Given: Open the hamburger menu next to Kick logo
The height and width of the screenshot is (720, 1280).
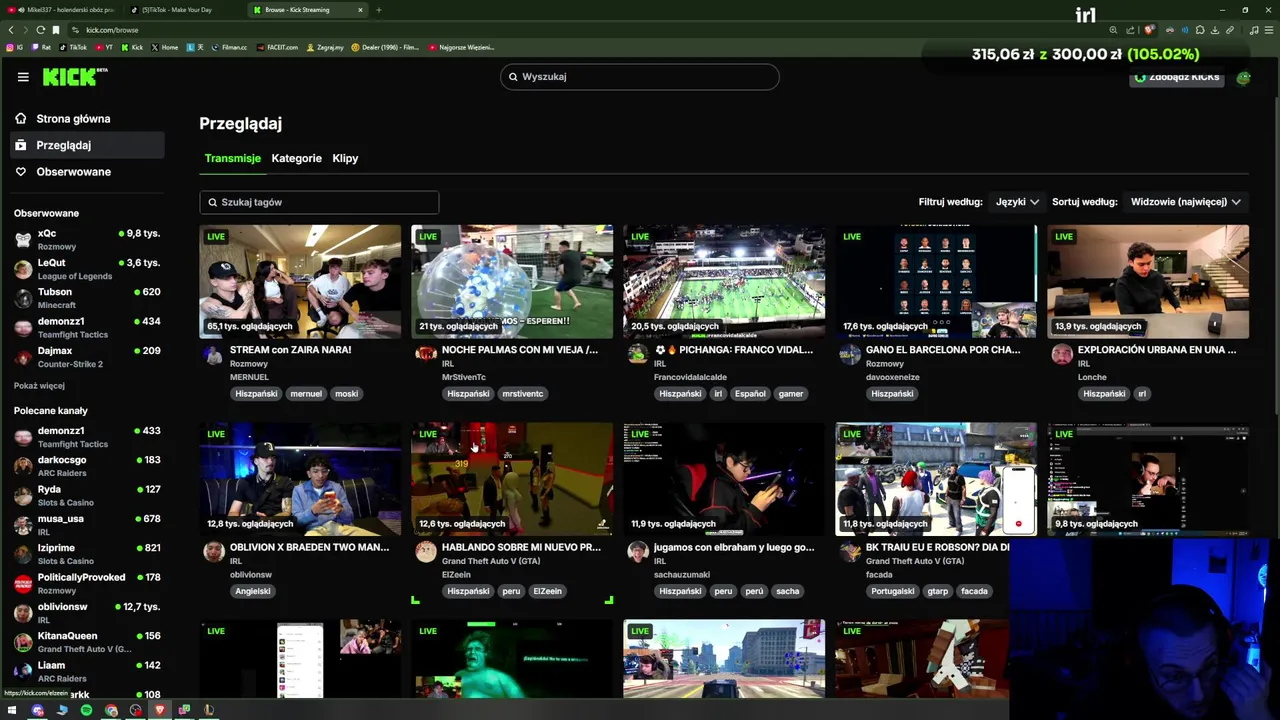Looking at the screenshot, I should point(23,77).
